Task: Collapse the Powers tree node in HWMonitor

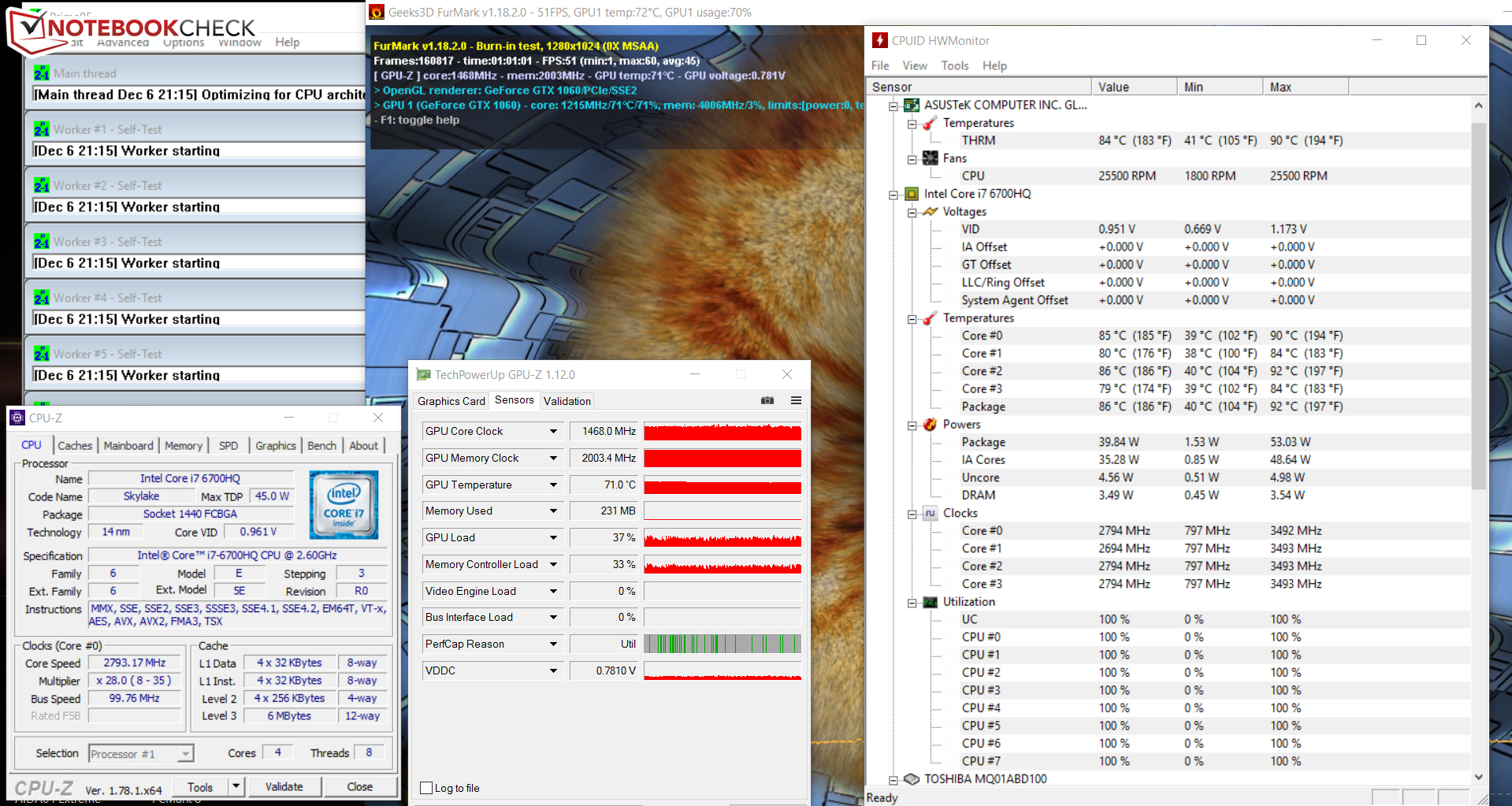Action: (x=912, y=425)
